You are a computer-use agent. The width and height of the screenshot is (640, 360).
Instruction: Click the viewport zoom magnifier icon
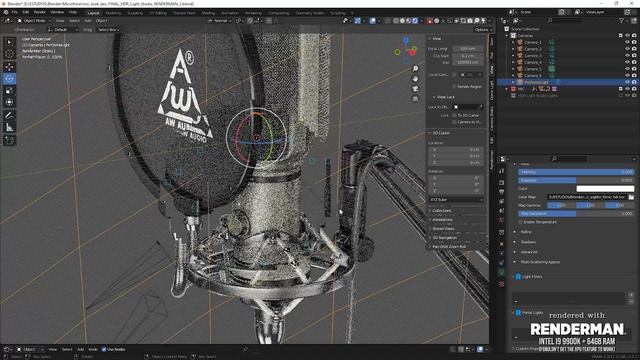click(x=415, y=69)
